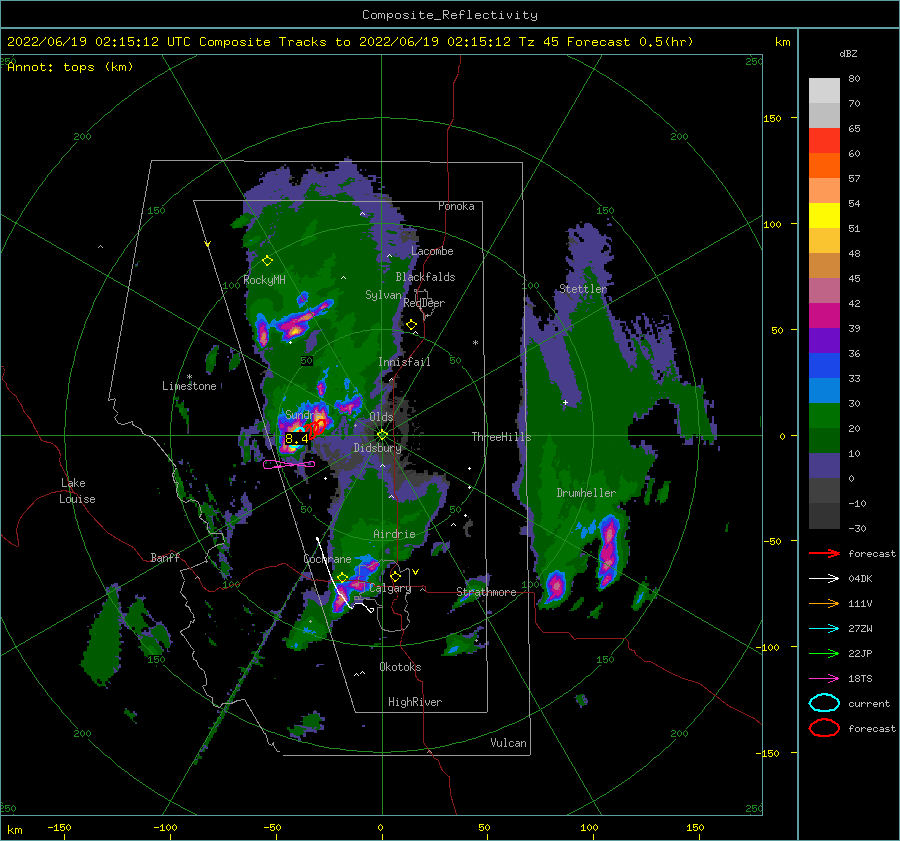Click the Okotoks city label
Viewport: 900px width, 841px height.
click(x=400, y=667)
